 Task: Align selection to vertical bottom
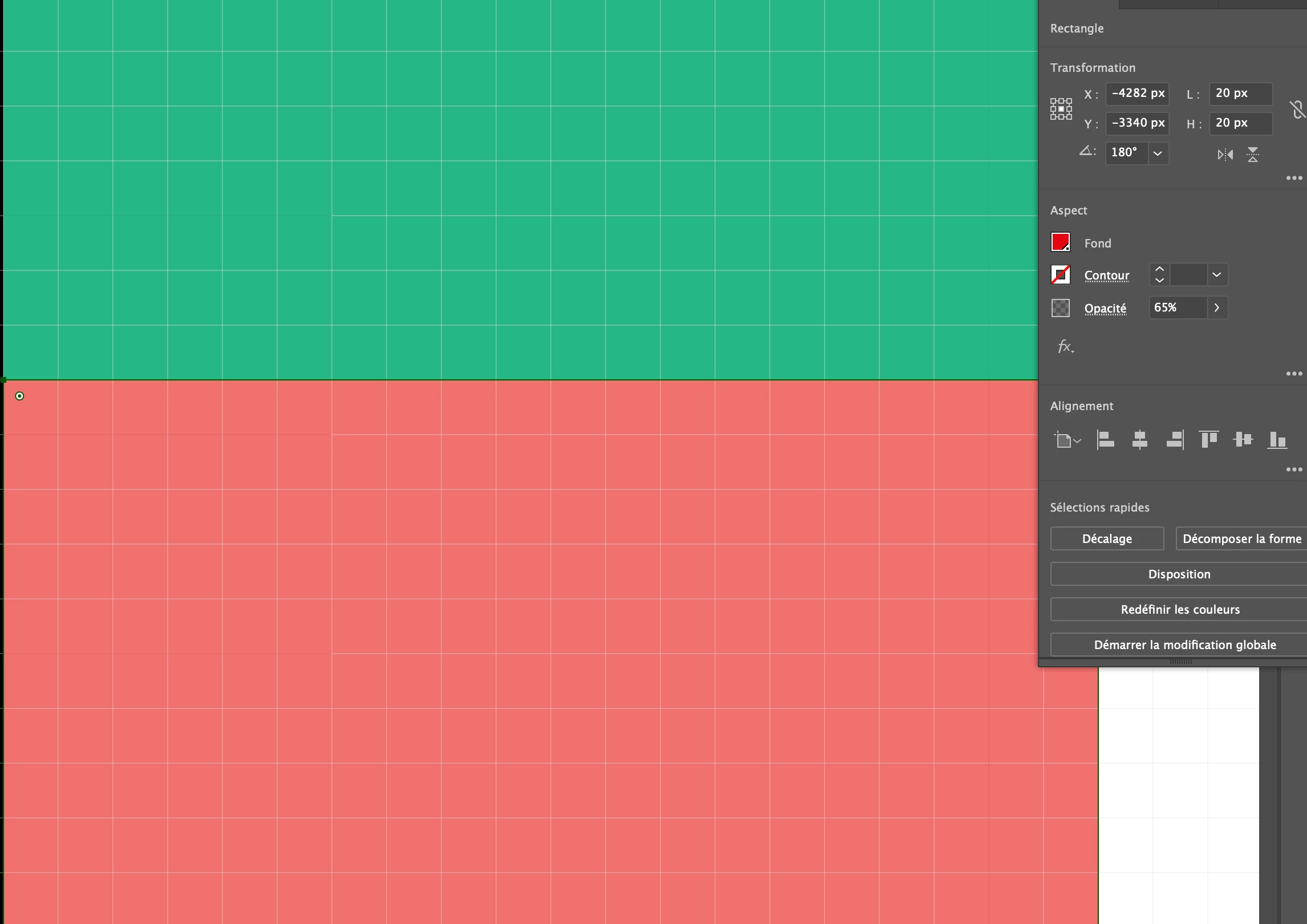[x=1277, y=440]
